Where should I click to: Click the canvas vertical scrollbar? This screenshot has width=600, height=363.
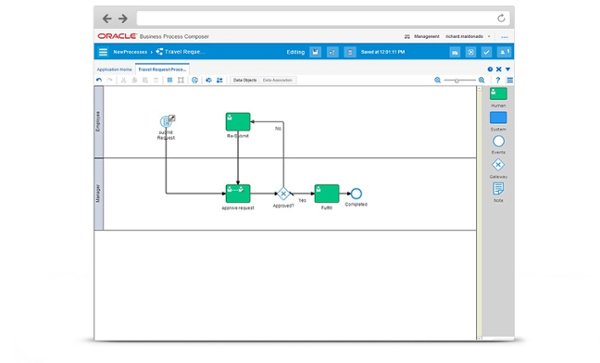pos(479,213)
